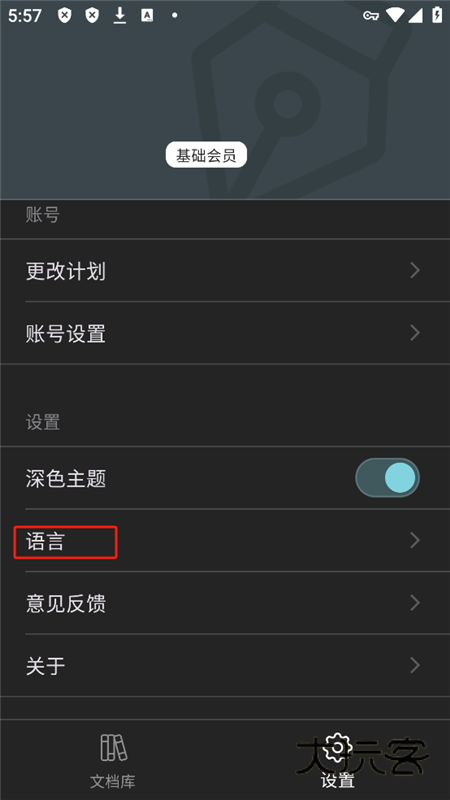
Task: Expand 账号设置 chevron arrow
Action: pyautogui.click(x=415, y=333)
